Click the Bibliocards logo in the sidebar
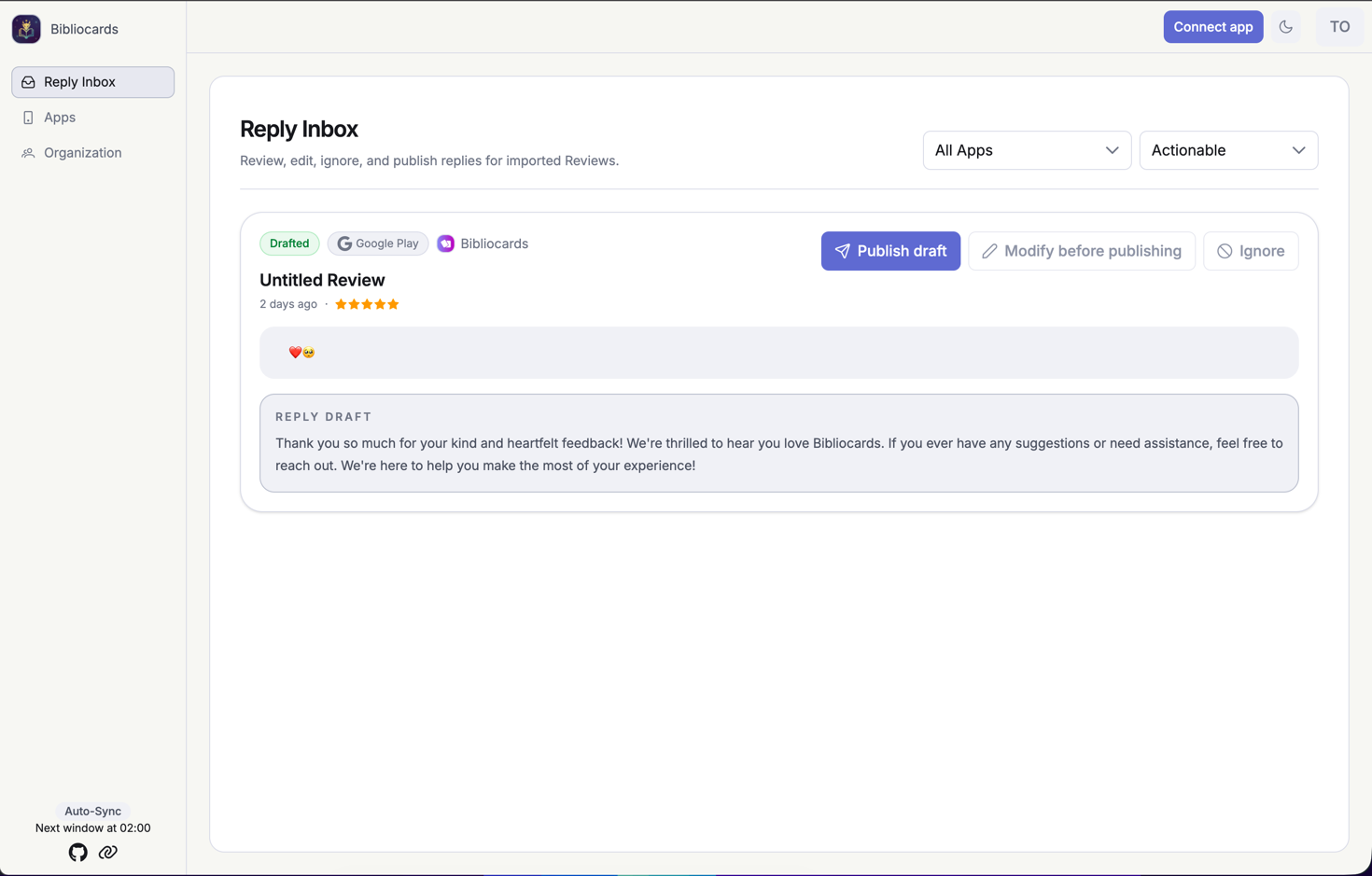The height and width of the screenshot is (876, 1372). pos(26,29)
